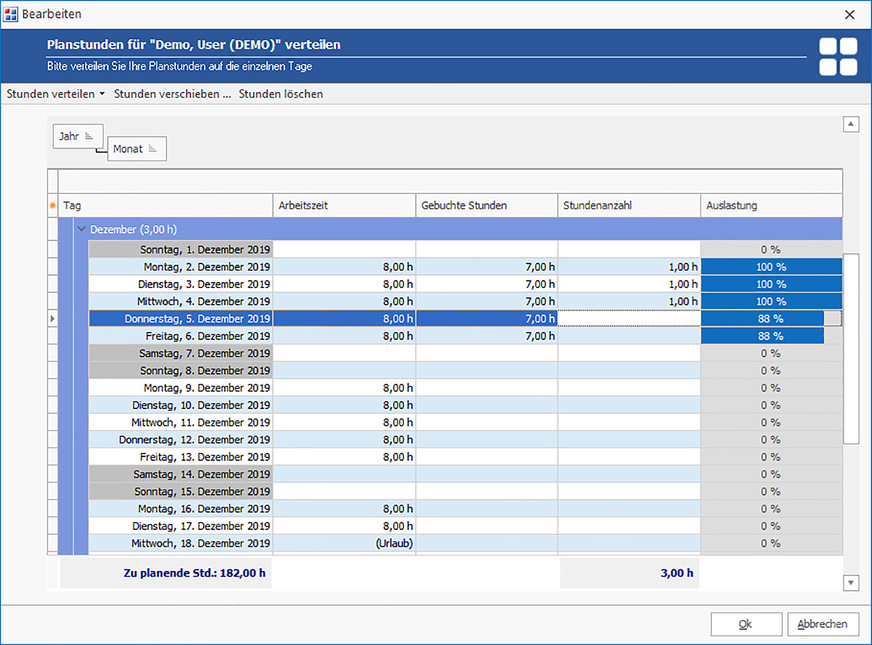Click the sort icon on Jahr chip

(89, 136)
